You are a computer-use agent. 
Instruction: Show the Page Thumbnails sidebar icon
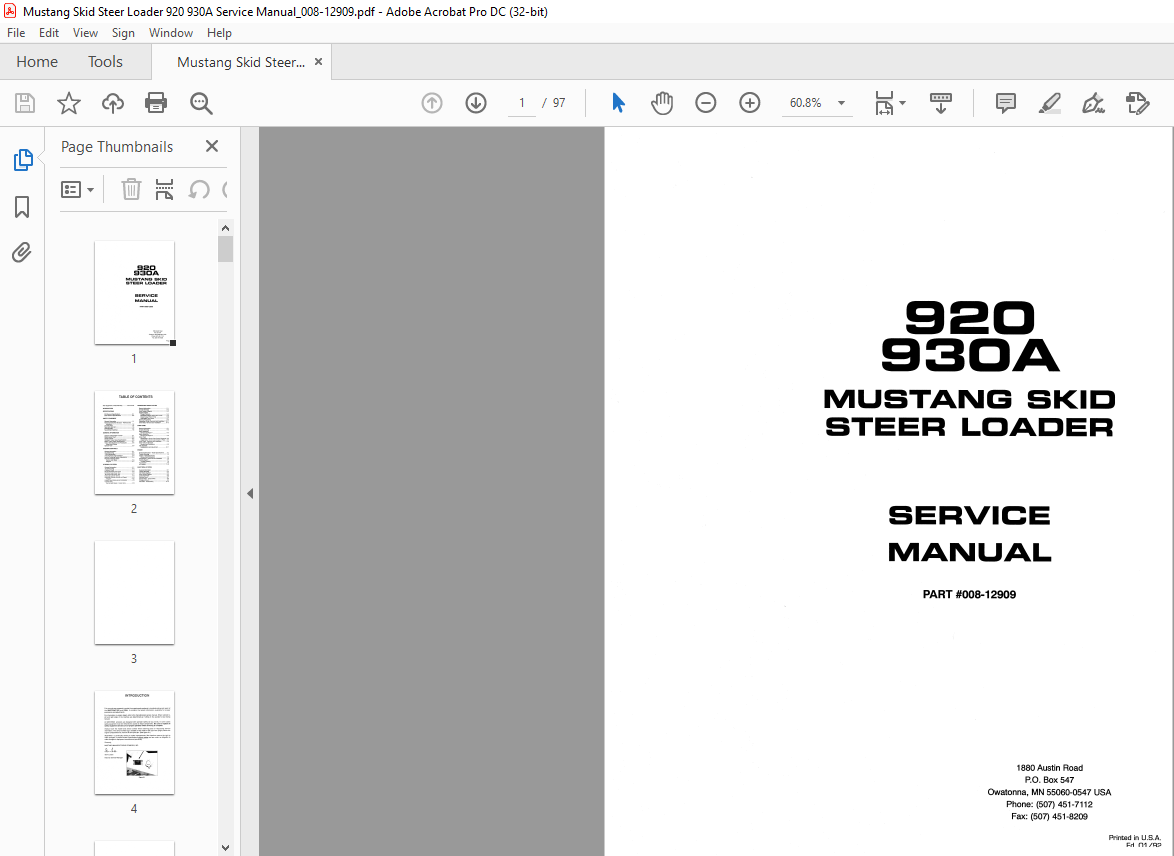coord(22,160)
